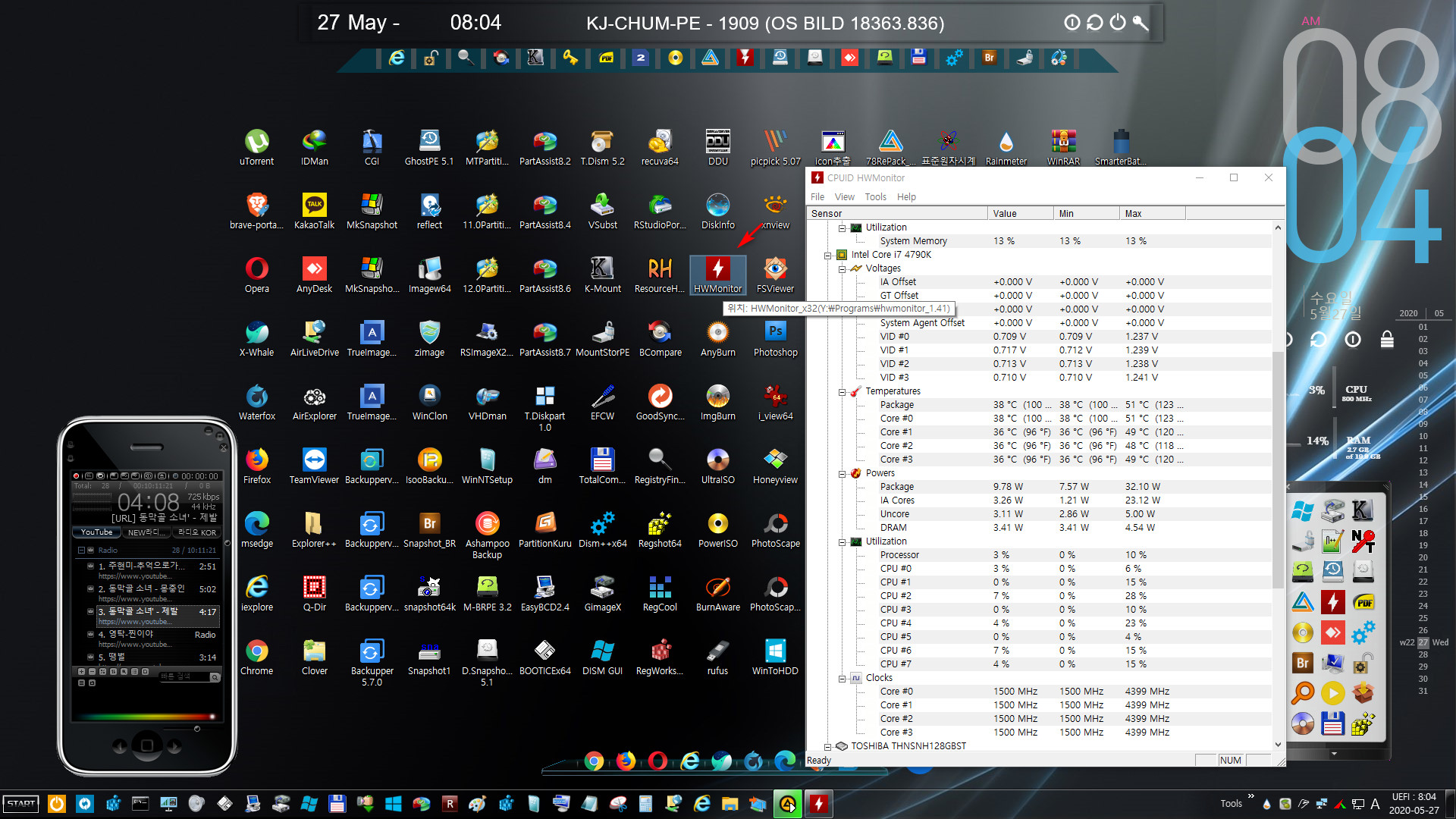Collapse the Powers tree node
This screenshot has height=819, width=1456.
click(842, 473)
